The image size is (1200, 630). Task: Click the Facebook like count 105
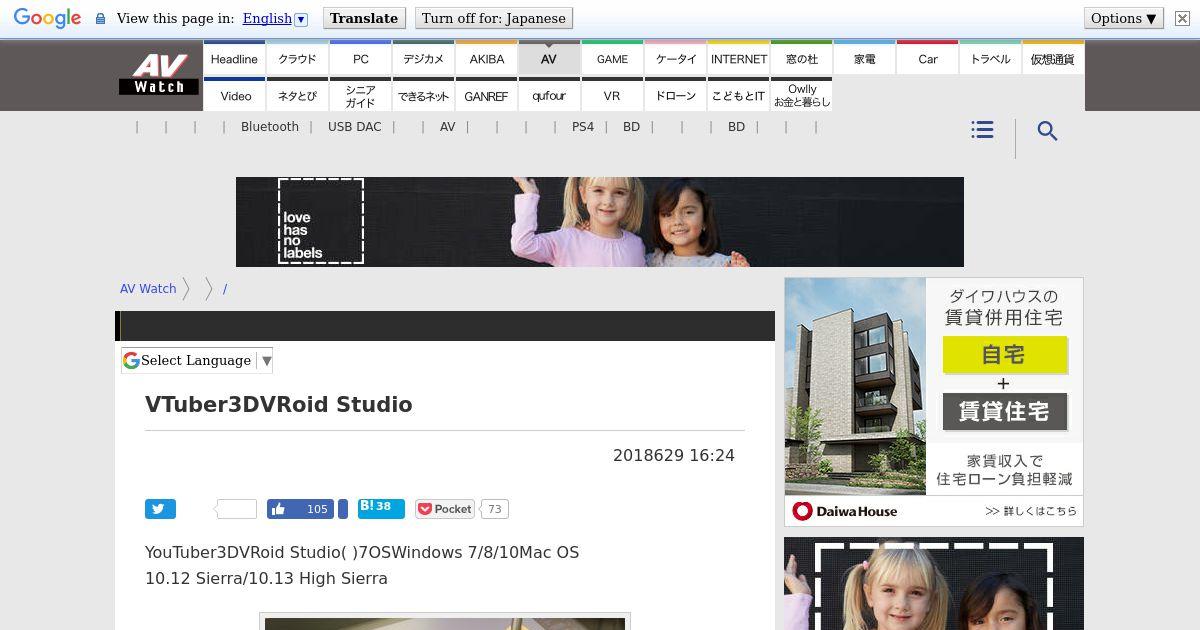(317, 509)
